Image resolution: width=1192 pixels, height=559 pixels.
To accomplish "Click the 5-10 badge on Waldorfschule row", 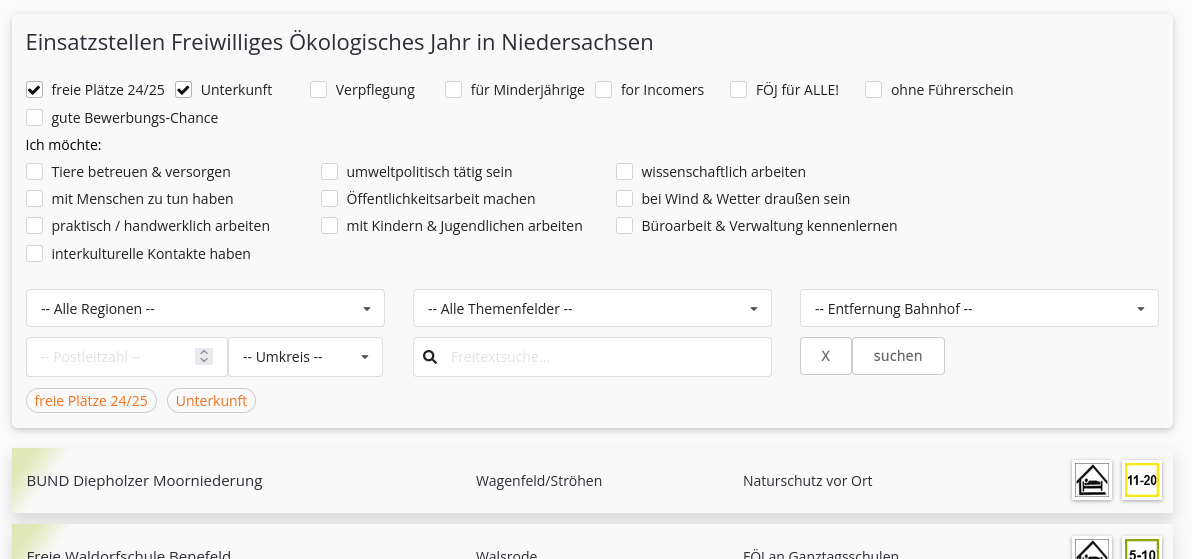I will pyautogui.click(x=1141, y=549).
